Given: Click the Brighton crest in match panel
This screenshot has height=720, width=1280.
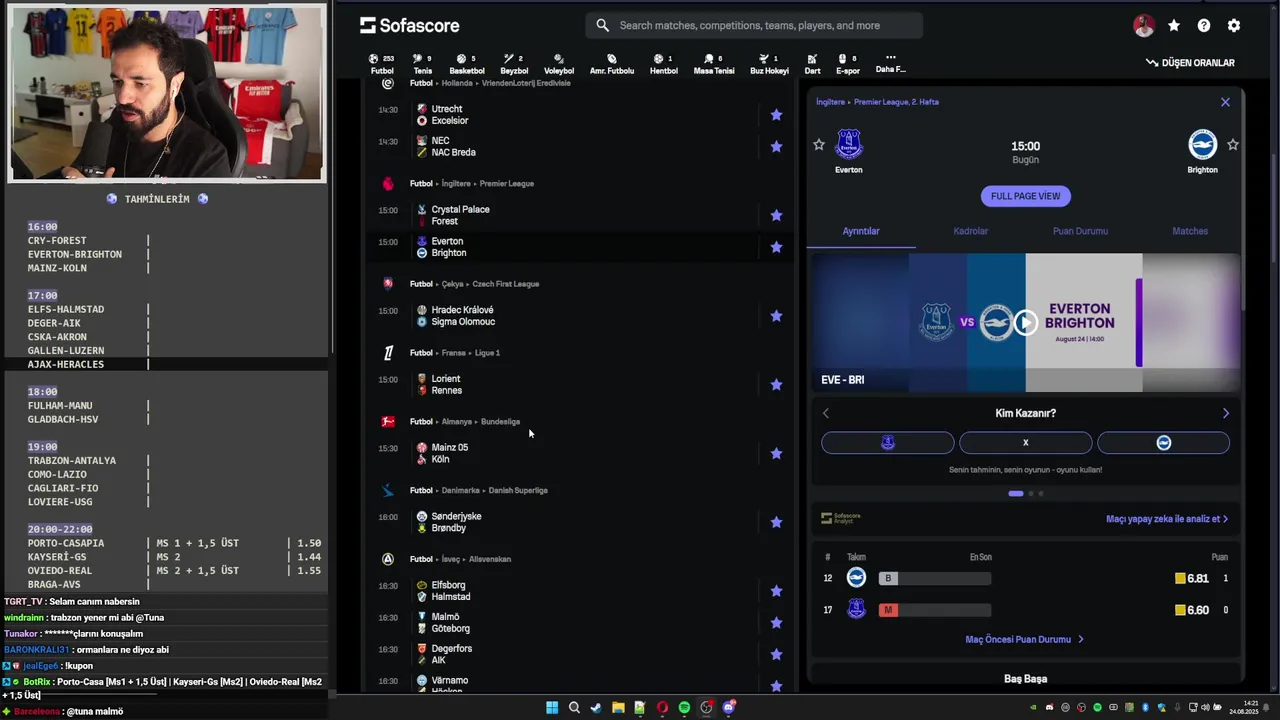Looking at the screenshot, I should [1202, 145].
